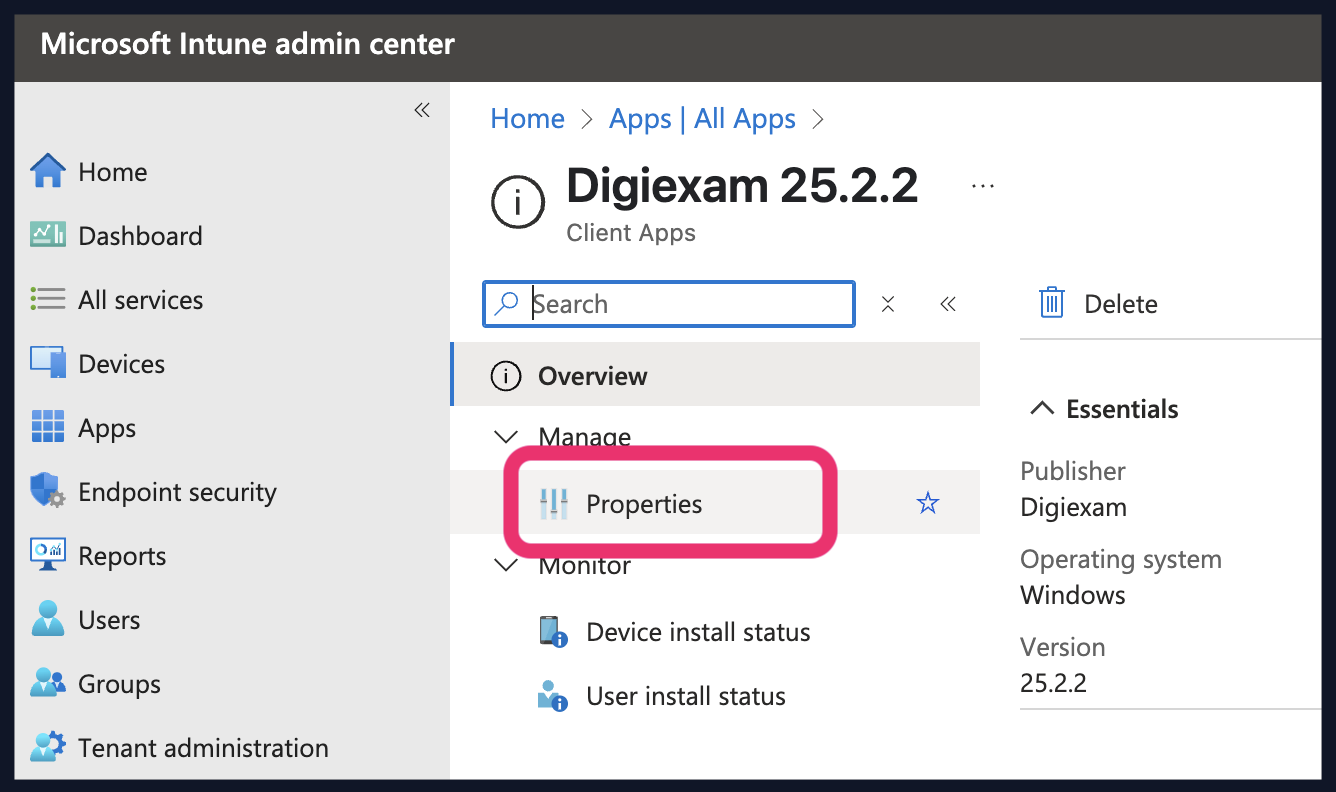1336x792 pixels.
Task: Click the Reports monitor icon
Action: click(48, 556)
